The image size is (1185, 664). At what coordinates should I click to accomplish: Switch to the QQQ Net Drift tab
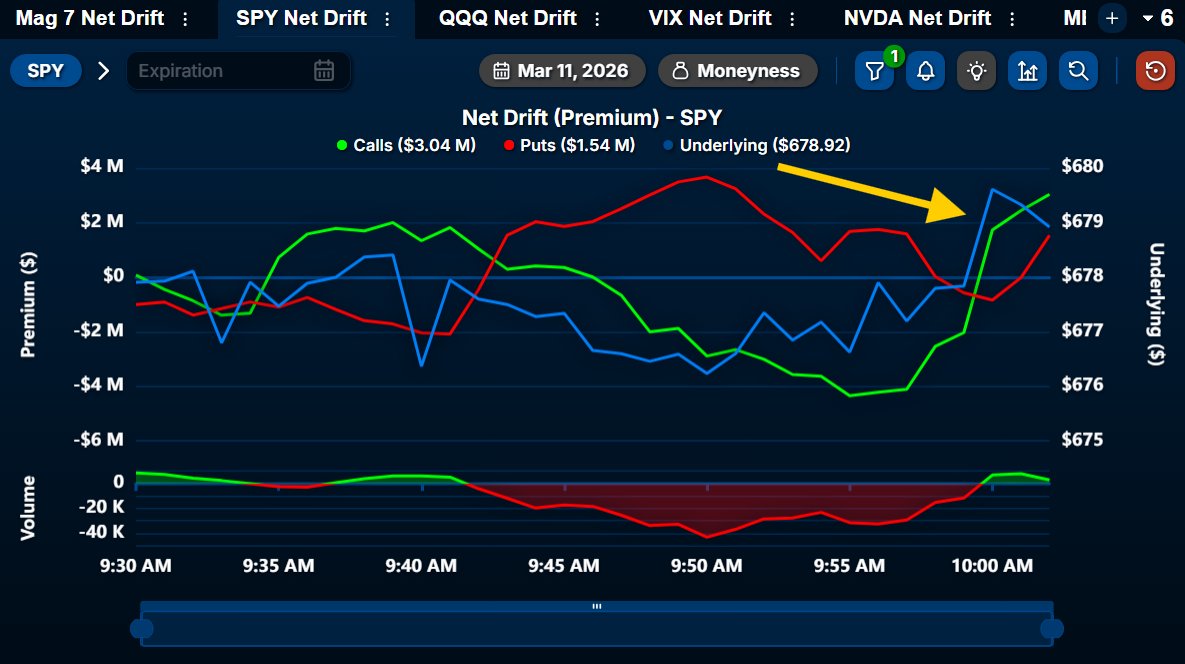(508, 18)
